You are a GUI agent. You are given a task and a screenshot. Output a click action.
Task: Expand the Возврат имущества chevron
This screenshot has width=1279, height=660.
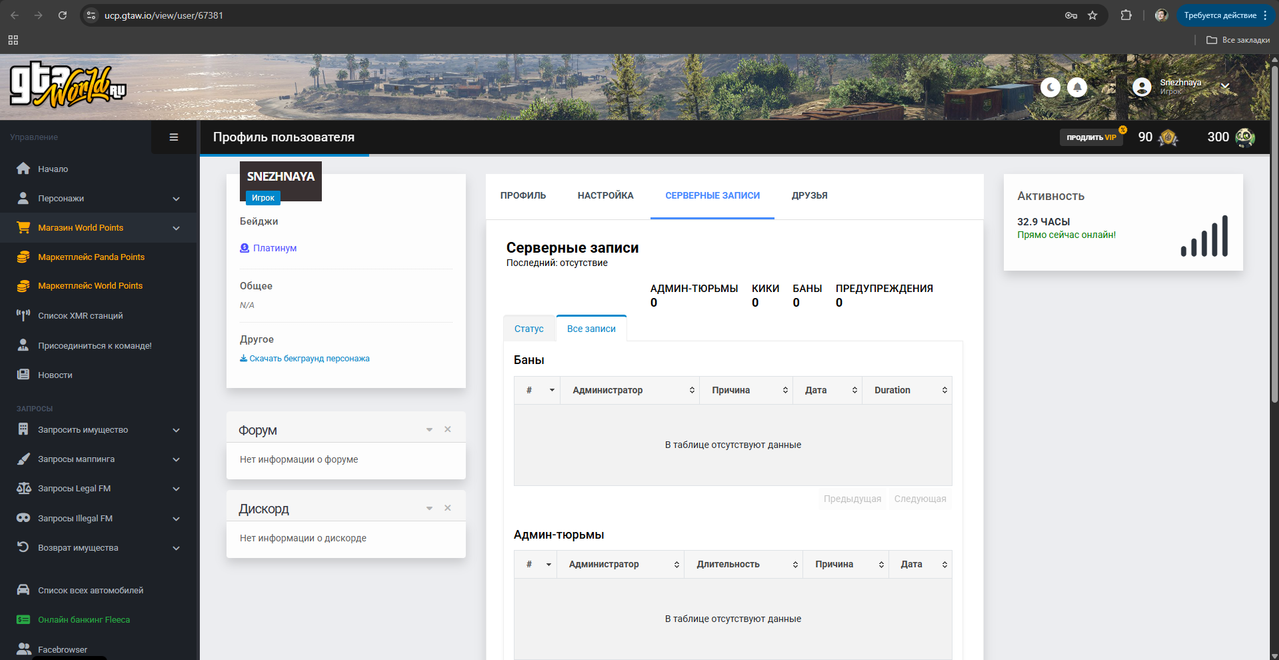point(176,548)
